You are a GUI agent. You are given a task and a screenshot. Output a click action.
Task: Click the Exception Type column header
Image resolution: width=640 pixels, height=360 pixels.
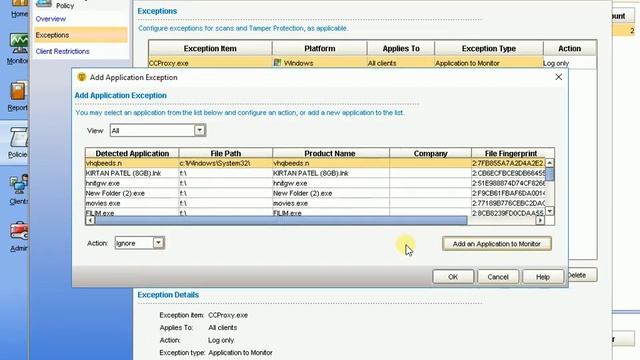point(489,49)
